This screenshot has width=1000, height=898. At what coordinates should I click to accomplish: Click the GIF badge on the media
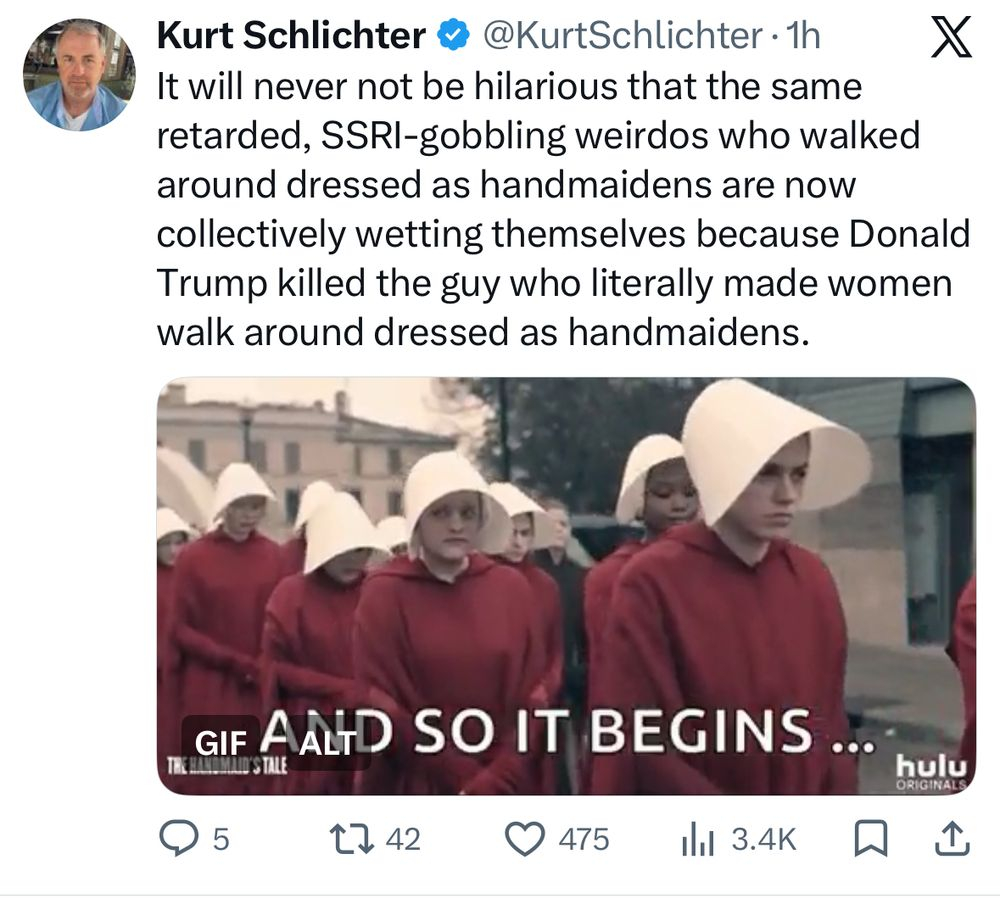219,744
